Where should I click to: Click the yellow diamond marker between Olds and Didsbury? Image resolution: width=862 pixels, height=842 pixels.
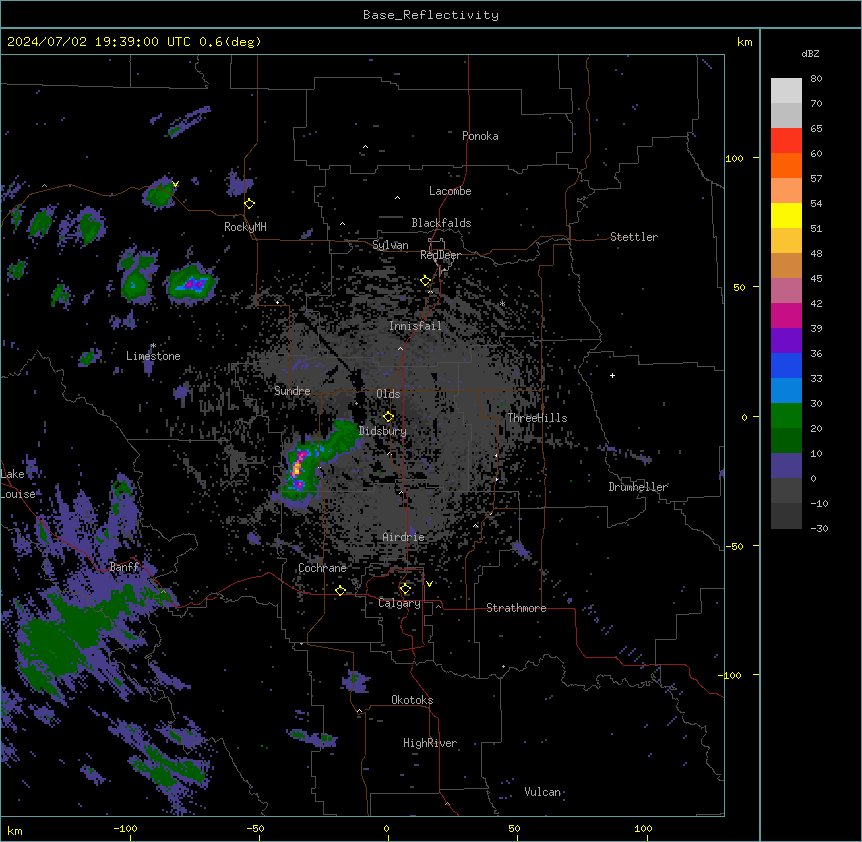tap(388, 416)
